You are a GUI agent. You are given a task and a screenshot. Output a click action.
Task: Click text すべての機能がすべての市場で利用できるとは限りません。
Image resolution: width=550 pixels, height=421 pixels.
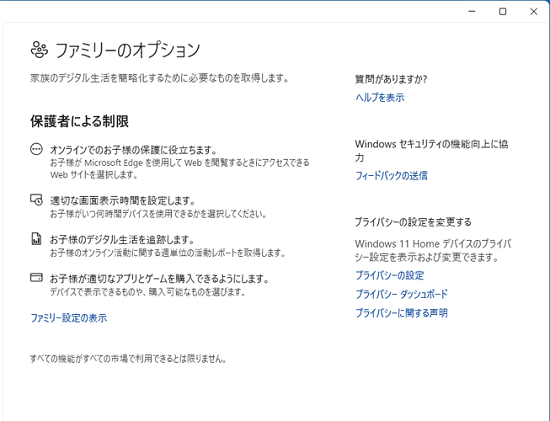(128, 359)
